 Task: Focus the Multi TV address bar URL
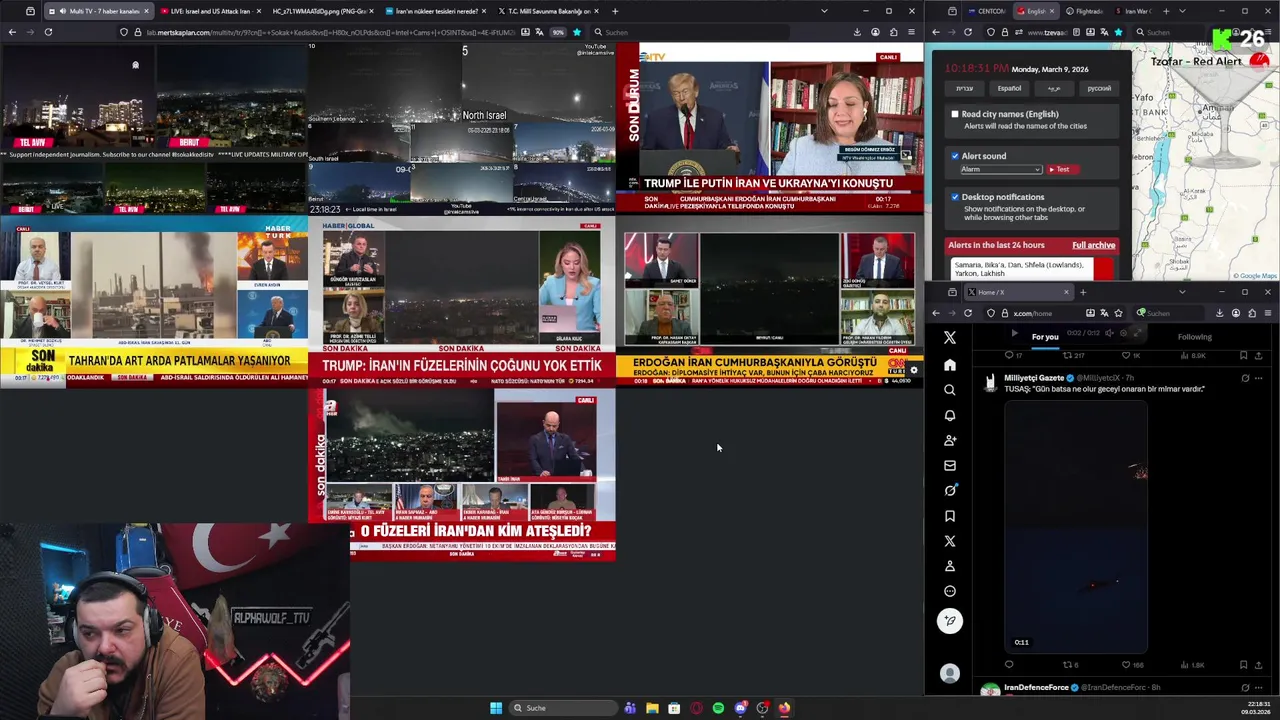[x=330, y=32]
